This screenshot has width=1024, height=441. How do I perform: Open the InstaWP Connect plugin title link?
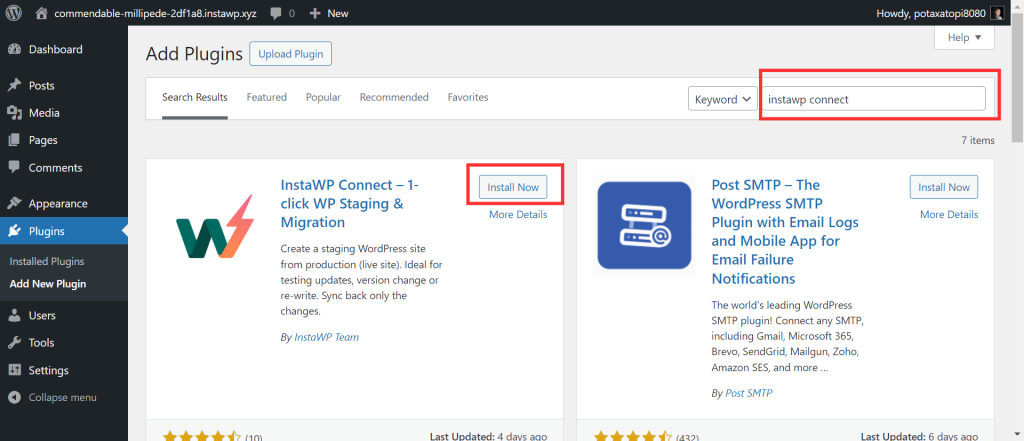point(349,204)
